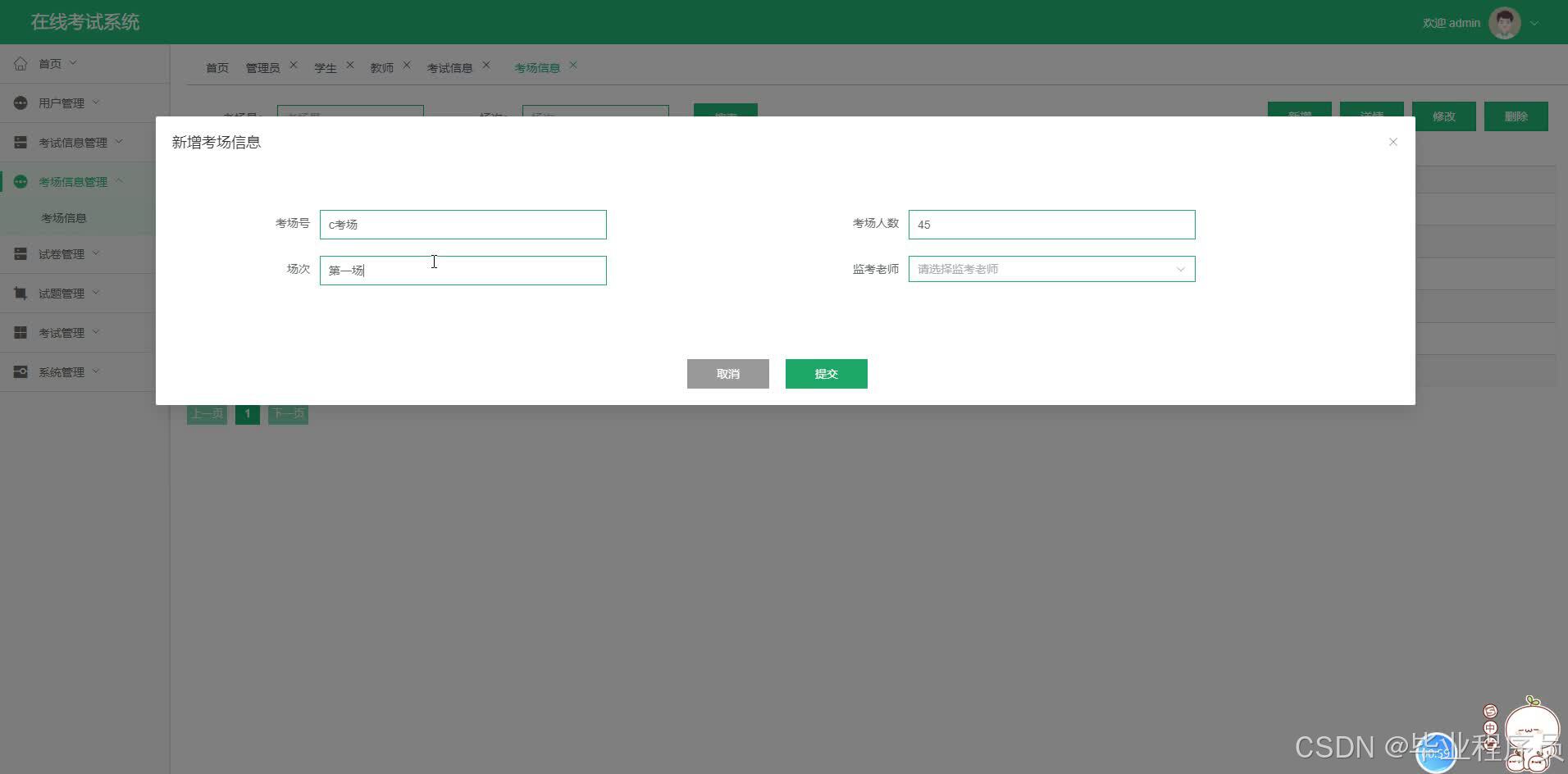Expand 试卷管理 menu chevron
Image resolution: width=1568 pixels, height=774 pixels.
pyautogui.click(x=96, y=253)
